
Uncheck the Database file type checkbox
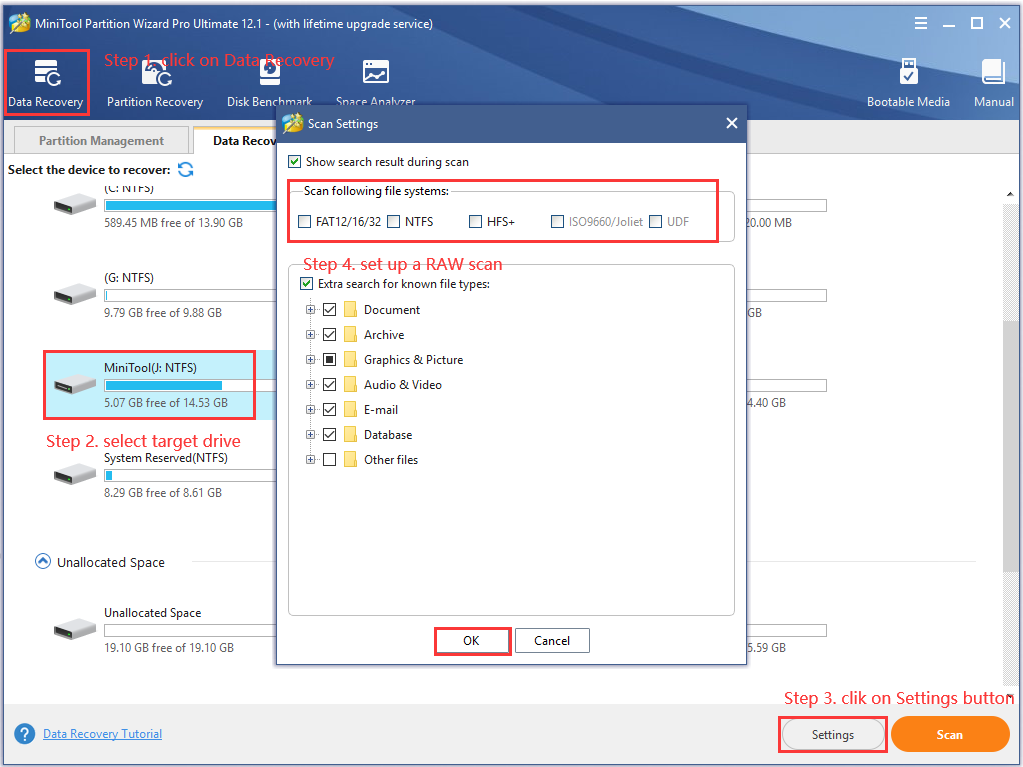tap(329, 434)
